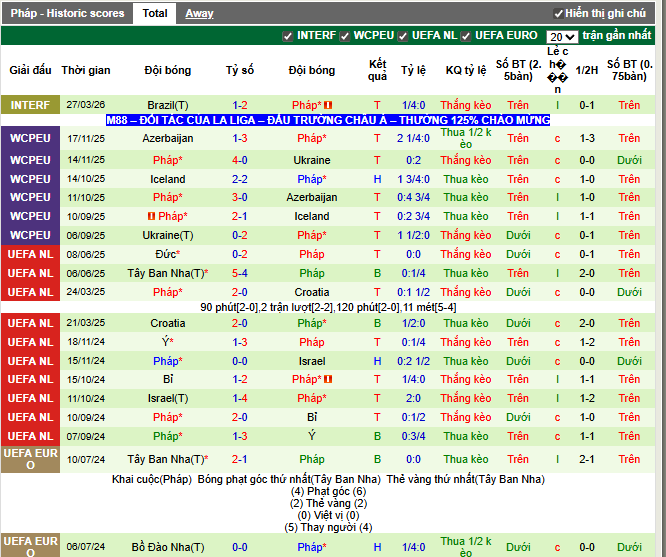
Task: Click score 3-0 of Pháp vs Azerbaijan
Action: (x=240, y=197)
